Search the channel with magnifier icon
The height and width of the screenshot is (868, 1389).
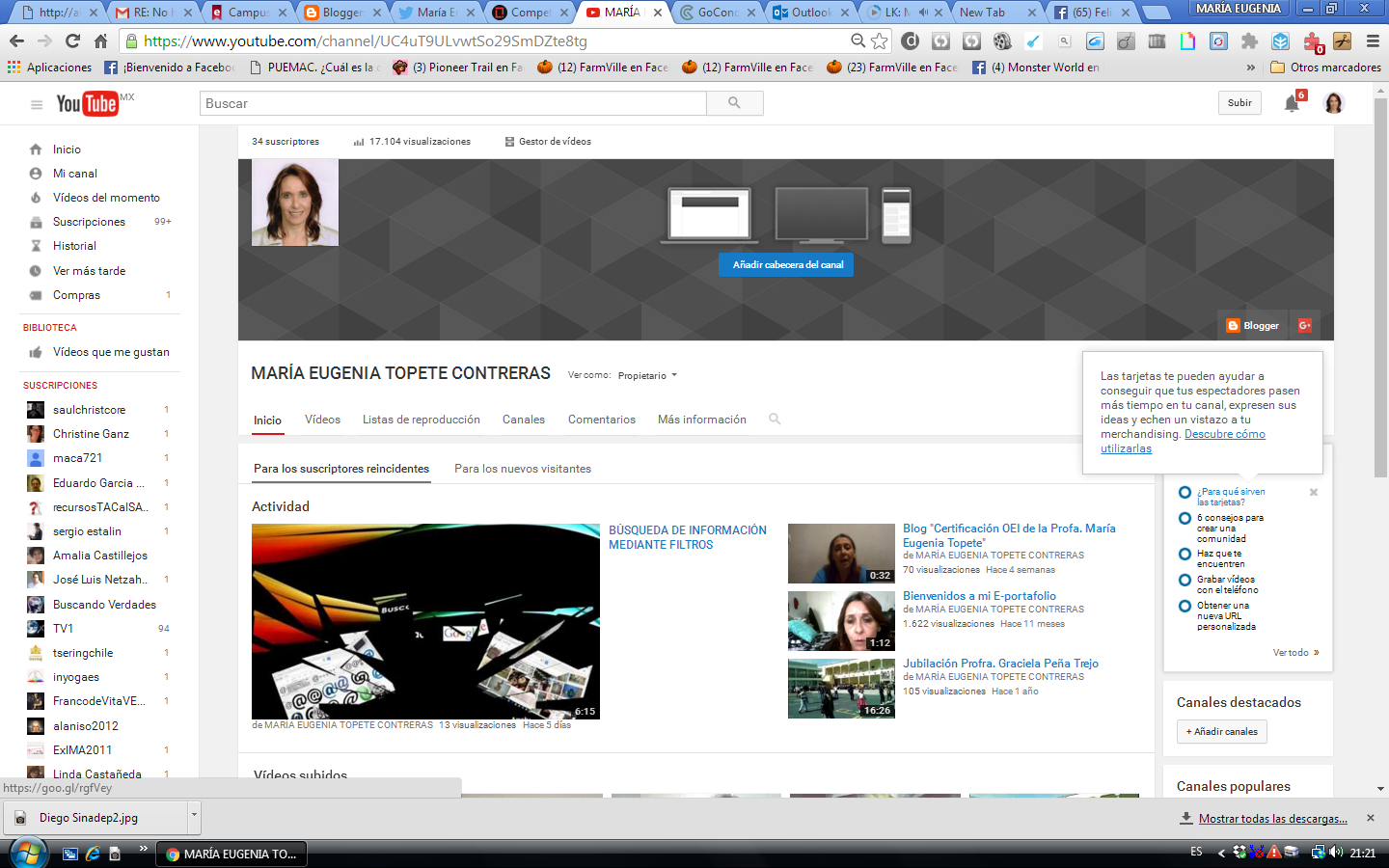coord(775,420)
